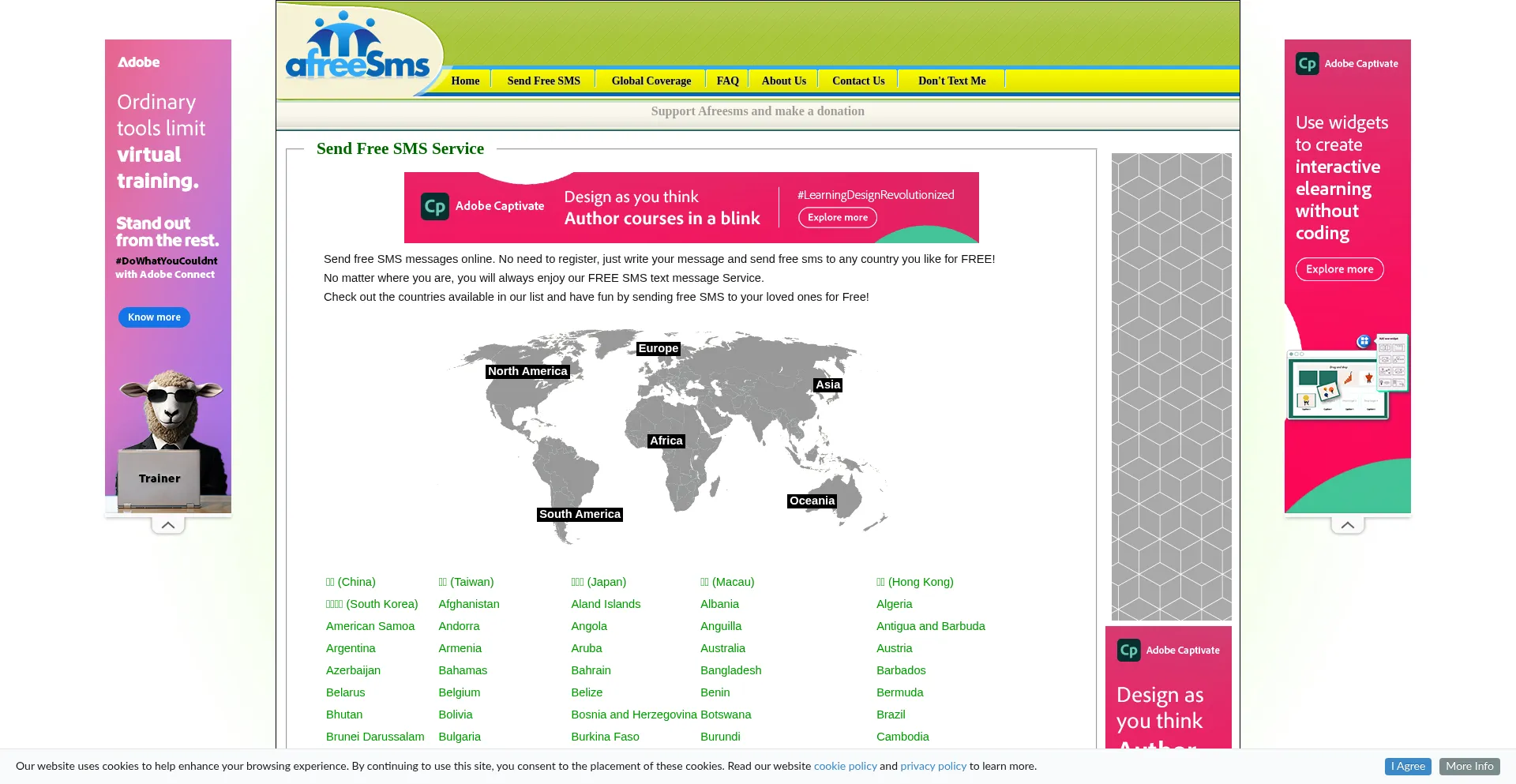Image resolution: width=1516 pixels, height=784 pixels.
Task: Go to the FAQ page
Action: coord(727,81)
